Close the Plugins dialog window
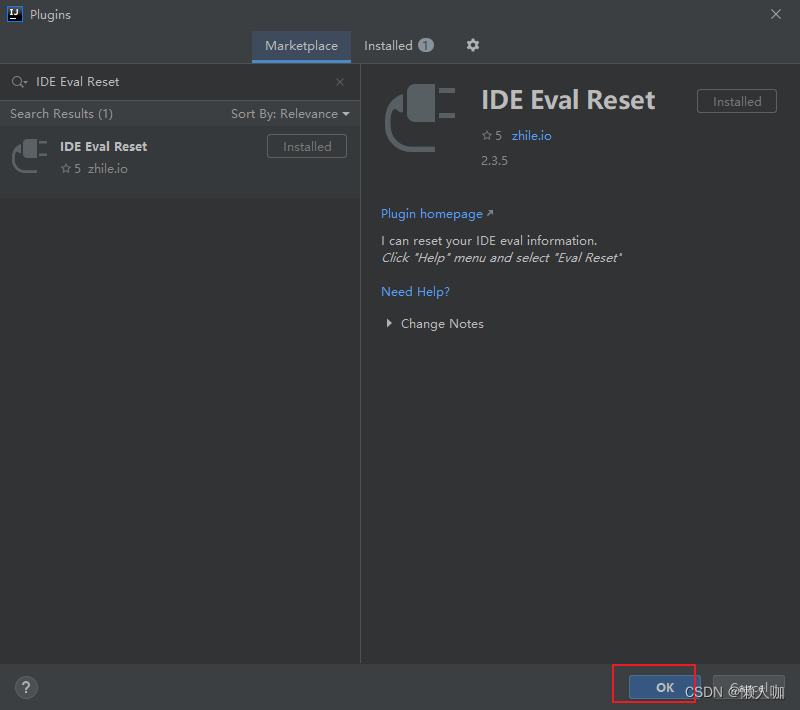The height and width of the screenshot is (710, 800). pyautogui.click(x=776, y=14)
